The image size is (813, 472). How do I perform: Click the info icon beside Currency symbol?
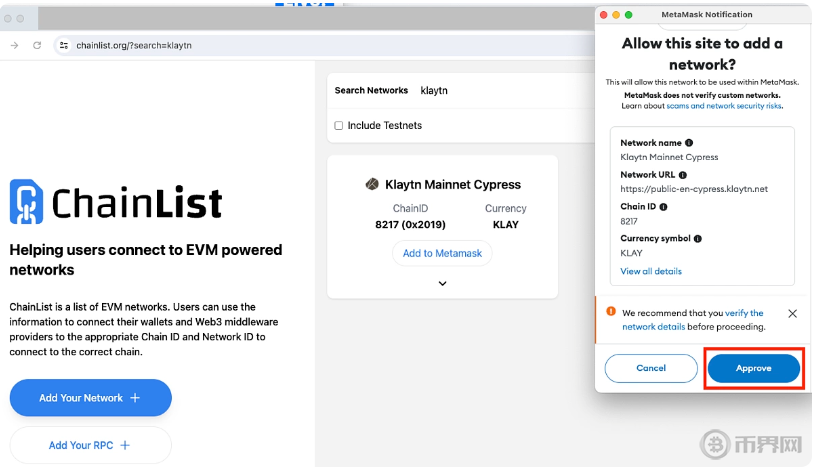698,239
